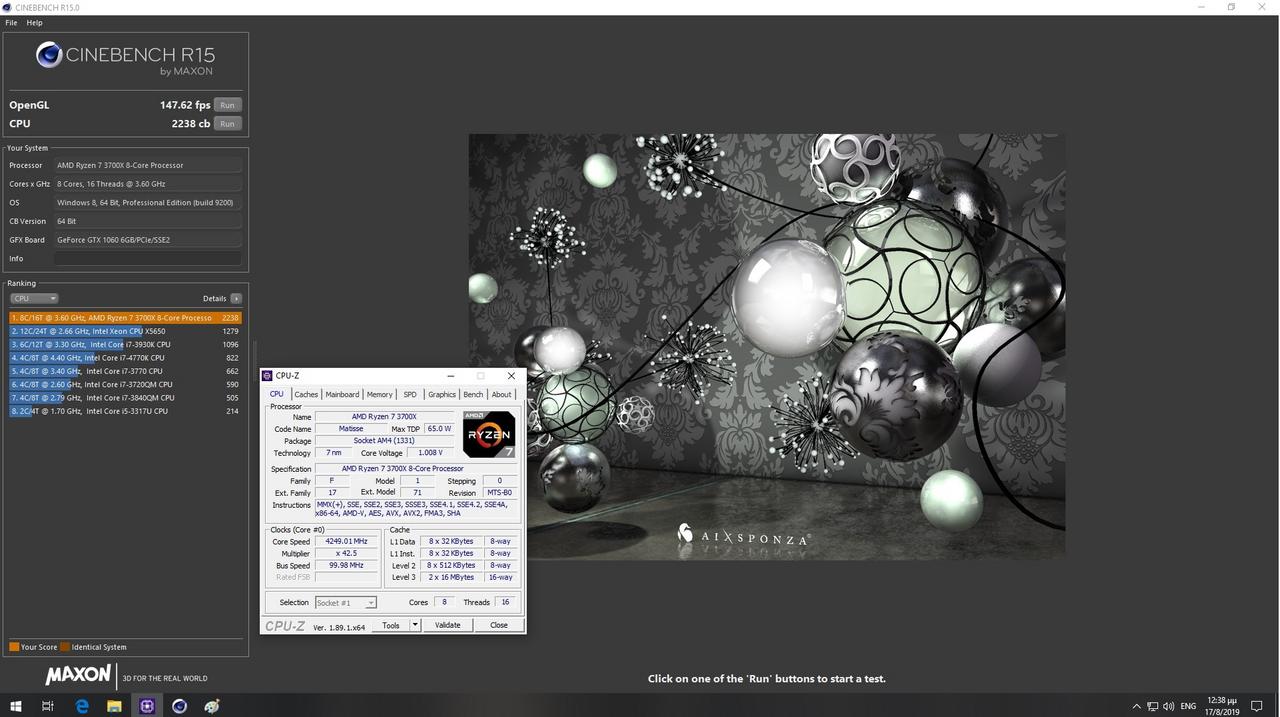Switch to the Caches tab in CPU-Z
This screenshot has width=1280, height=717.
[x=306, y=394]
